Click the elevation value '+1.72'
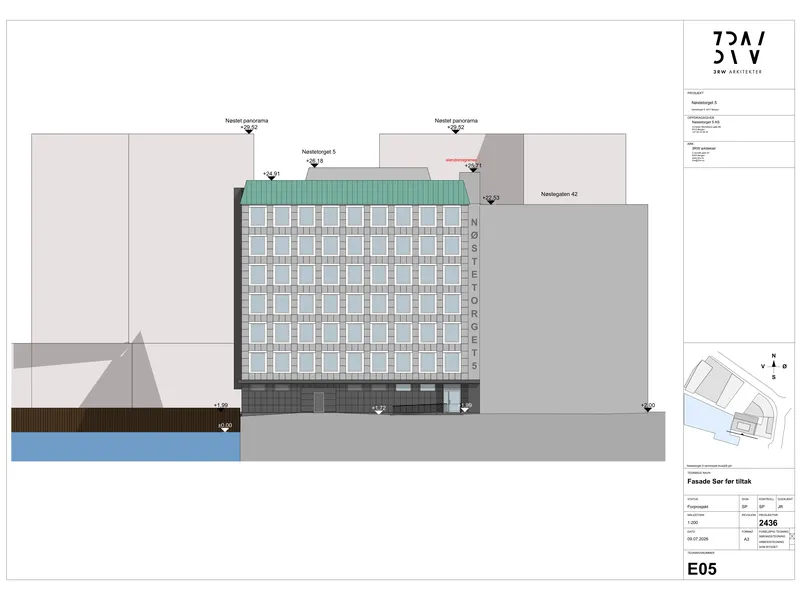Image resolution: width=800 pixels, height=600 pixels. click(x=379, y=408)
